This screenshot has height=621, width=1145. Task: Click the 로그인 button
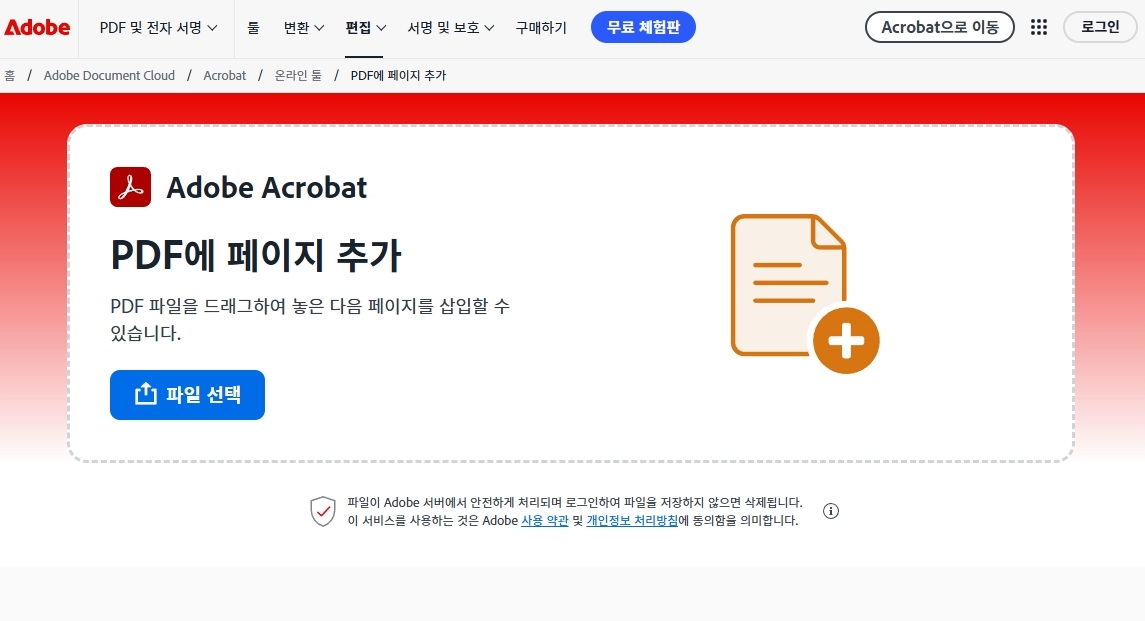click(x=1100, y=27)
